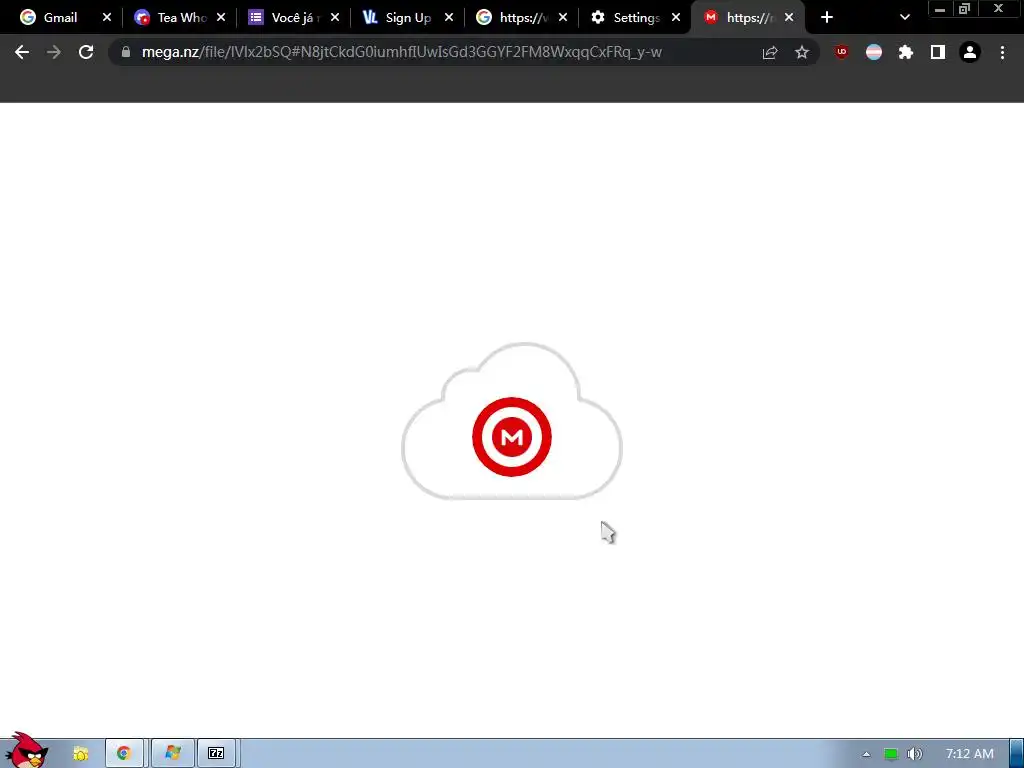Close the active MEGA tab
Screen dimensions: 1024x768
789,18
